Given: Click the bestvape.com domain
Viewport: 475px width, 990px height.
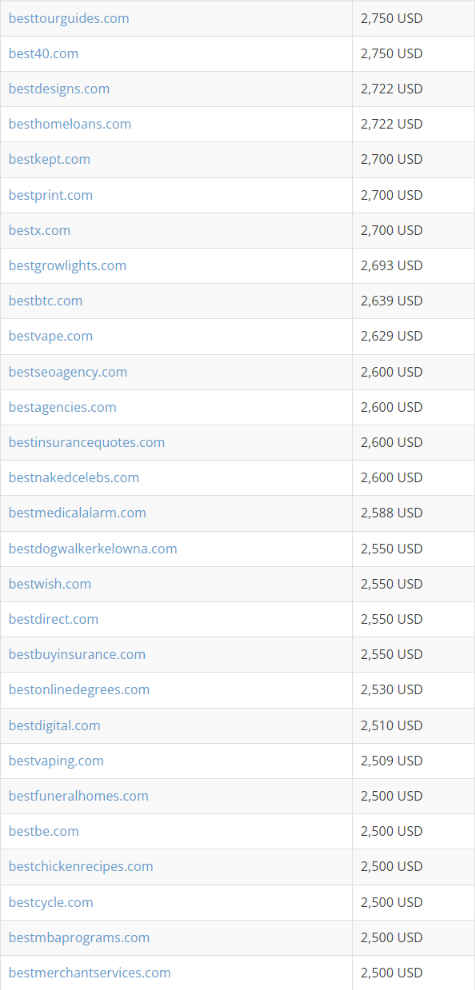Looking at the screenshot, I should [51, 337].
